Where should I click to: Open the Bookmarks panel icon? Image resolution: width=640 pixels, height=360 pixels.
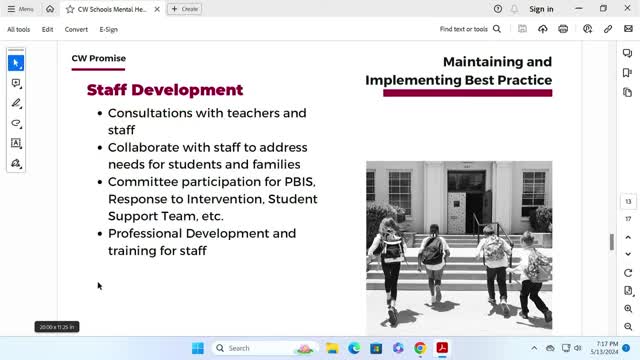(x=628, y=73)
